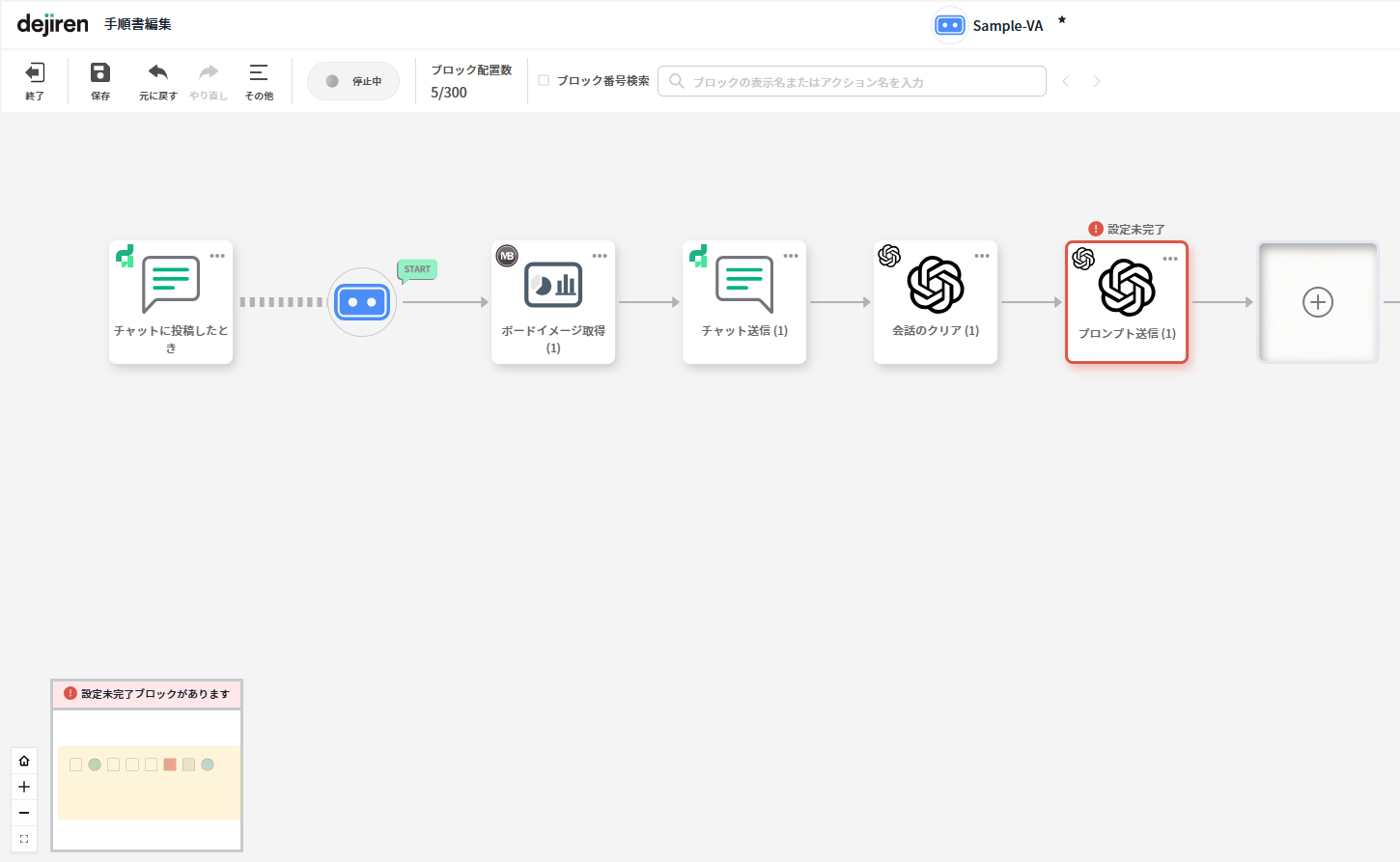
Task: Select the プロンプト送信 (1) OpenAI icon
Action: (1127, 288)
